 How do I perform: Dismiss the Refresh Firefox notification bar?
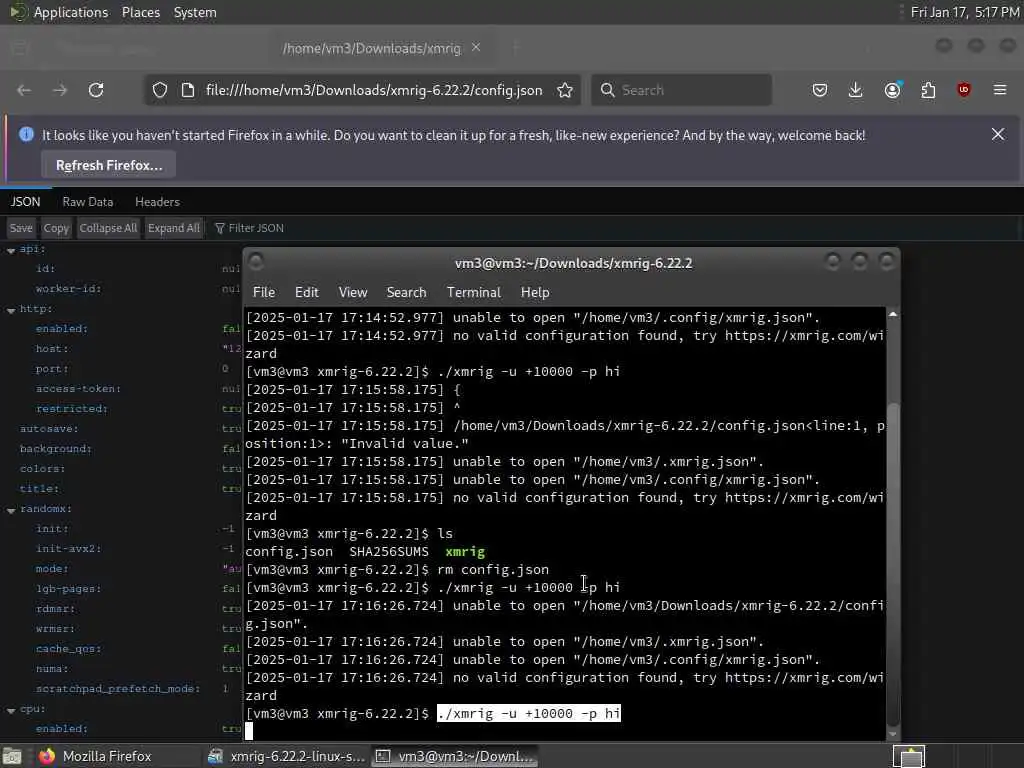click(x=998, y=135)
